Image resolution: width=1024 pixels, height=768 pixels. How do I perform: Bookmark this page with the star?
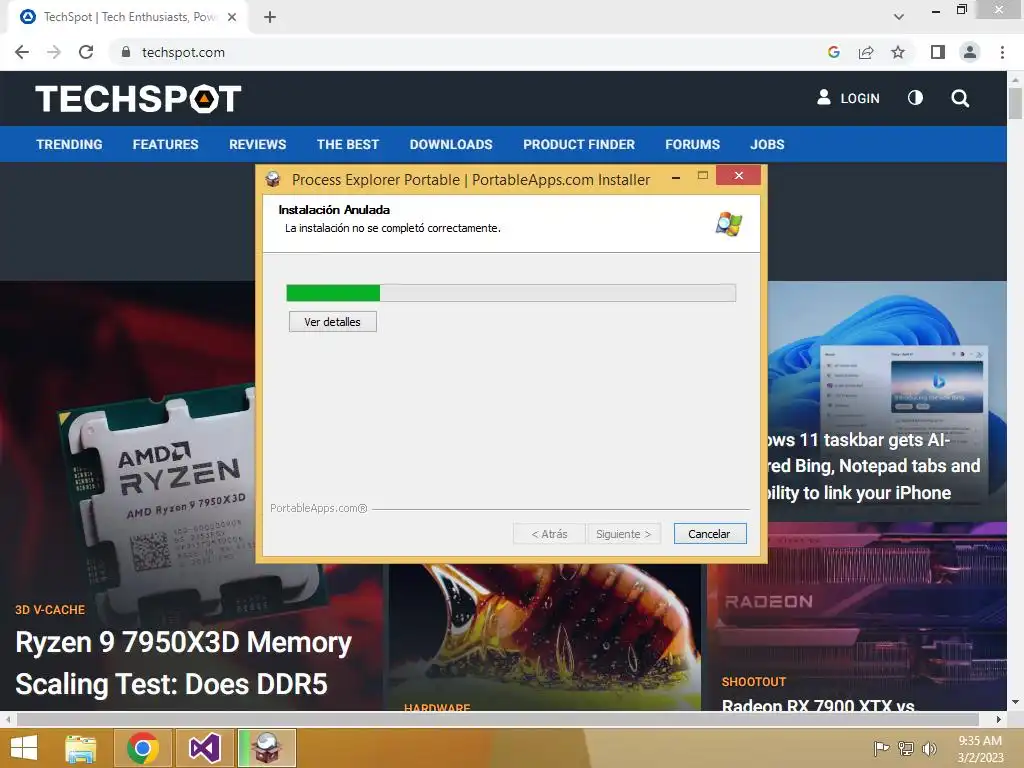898,52
